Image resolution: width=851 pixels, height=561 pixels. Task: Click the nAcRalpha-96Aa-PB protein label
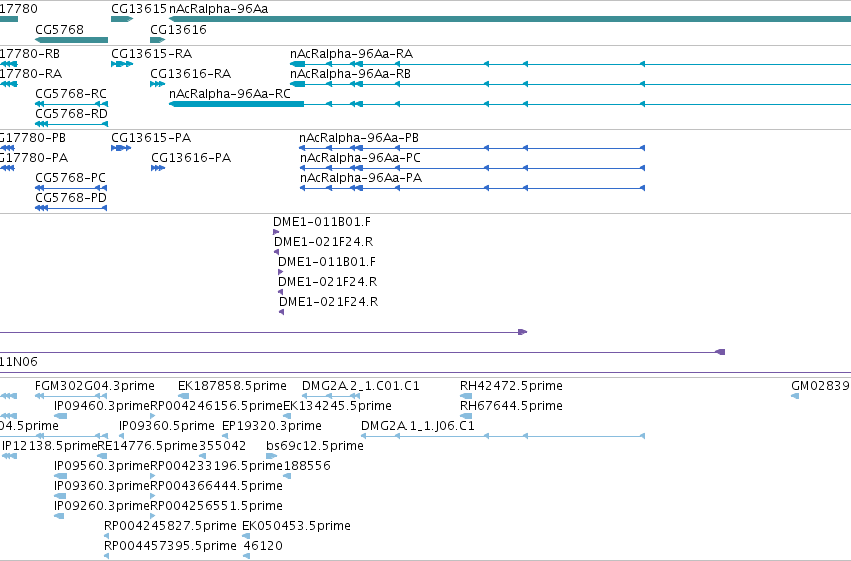coord(359,138)
